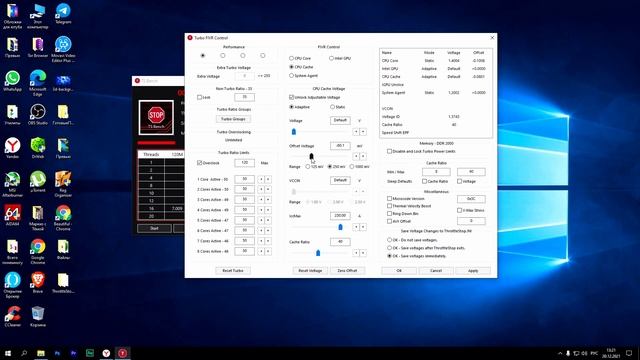The width and height of the screenshot is (640, 360).
Task: Choose the 1000 mV offset range
Action: pyautogui.click(x=359, y=167)
